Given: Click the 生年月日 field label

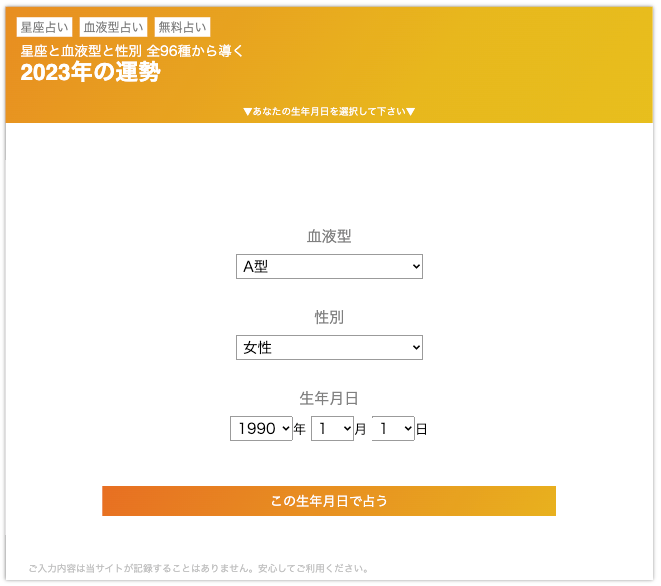Looking at the screenshot, I should tap(329, 398).
